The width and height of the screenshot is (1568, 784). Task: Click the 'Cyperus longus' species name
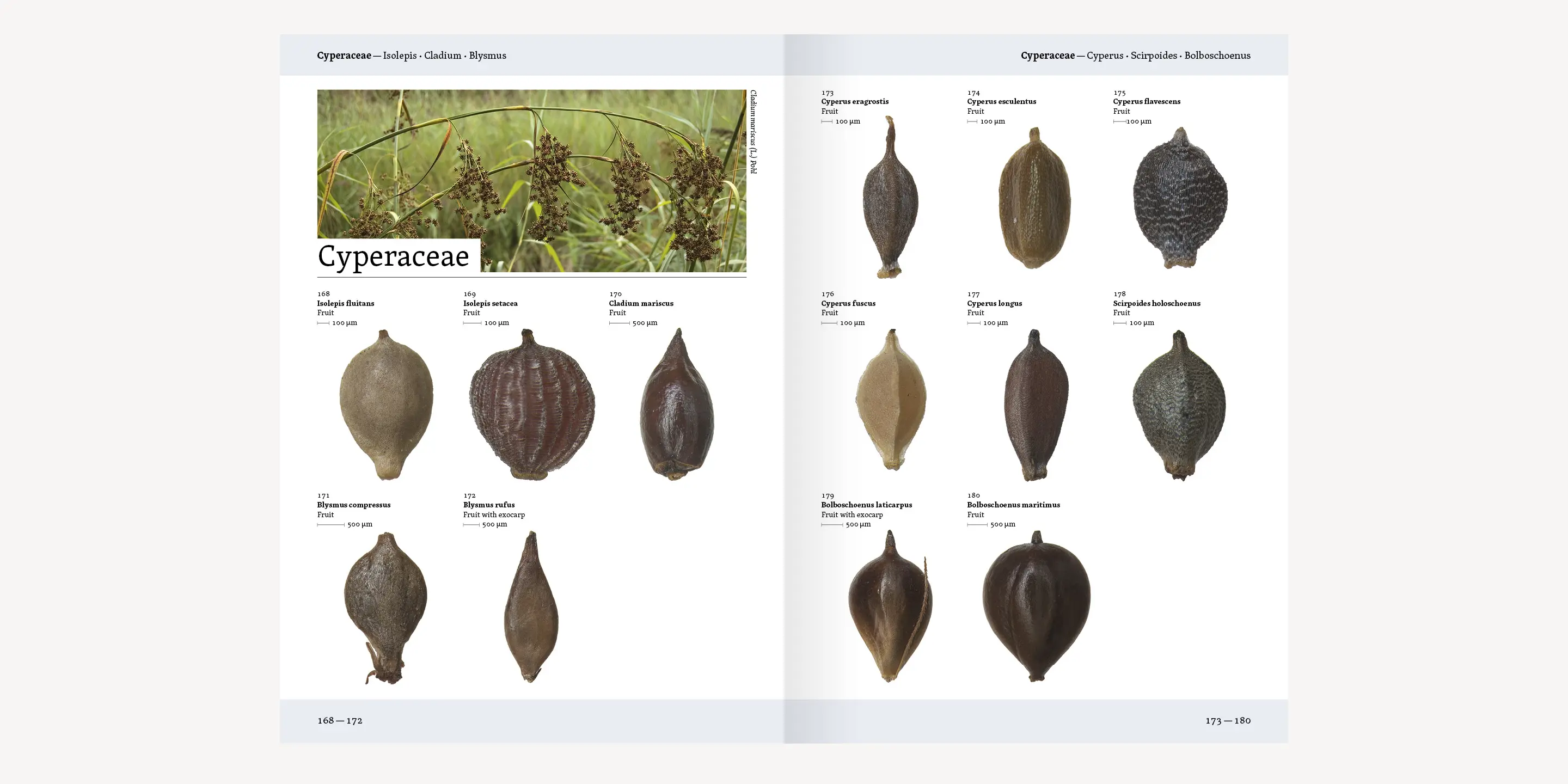click(994, 303)
